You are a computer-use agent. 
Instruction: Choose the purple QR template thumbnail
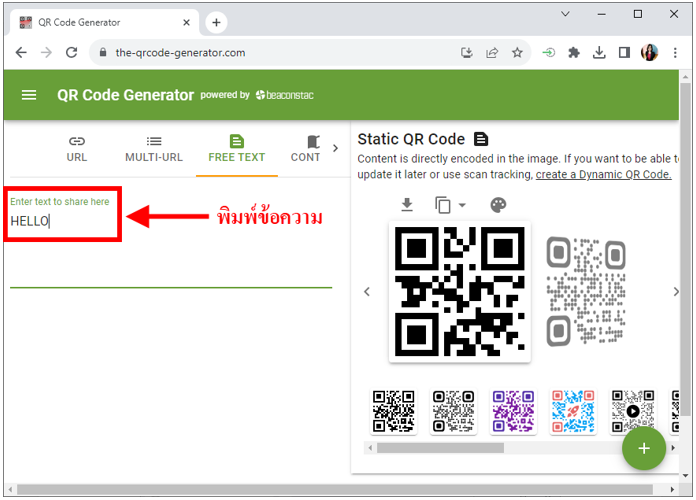tap(513, 411)
